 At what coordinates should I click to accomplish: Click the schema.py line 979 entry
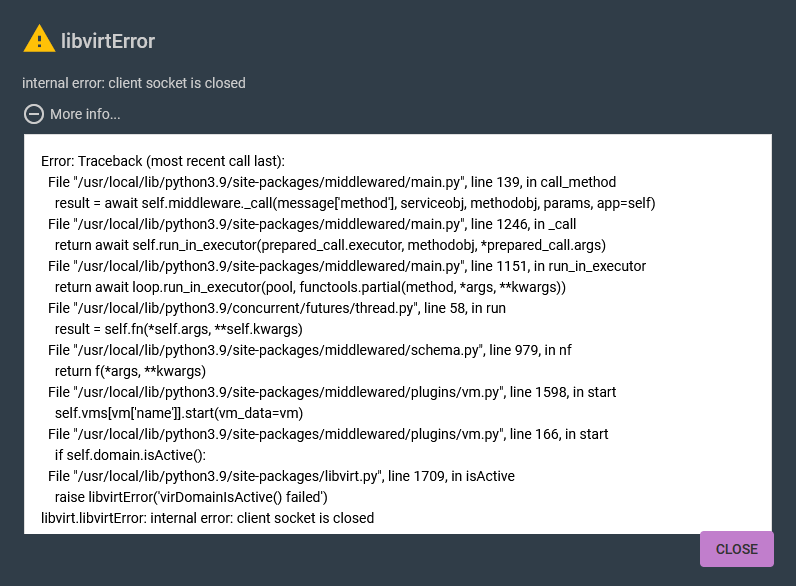[310, 350]
